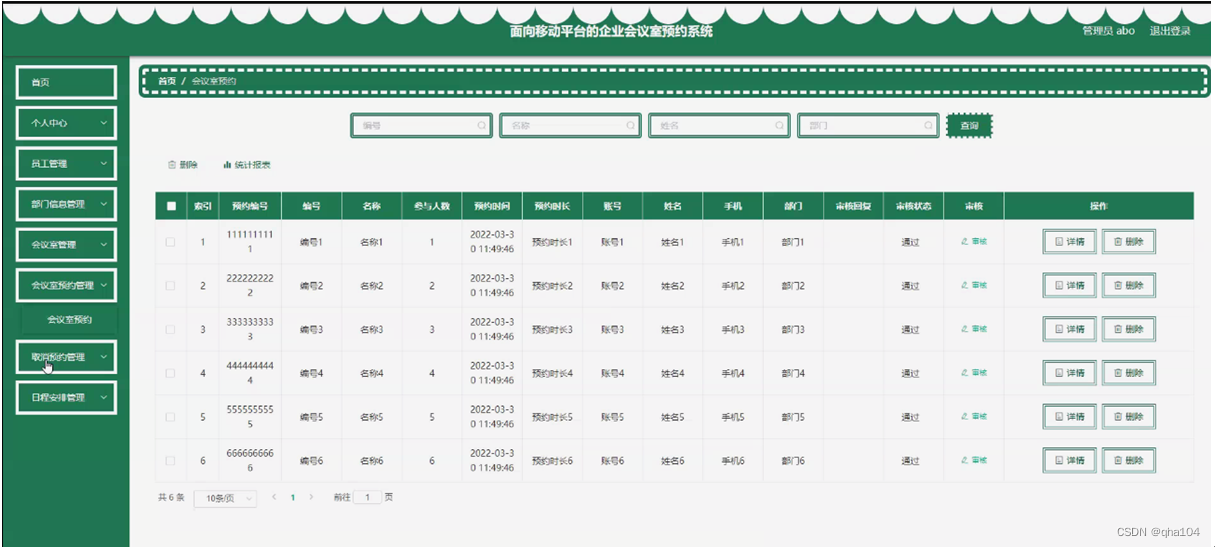Click the next page arrow in pagination

coord(311,497)
